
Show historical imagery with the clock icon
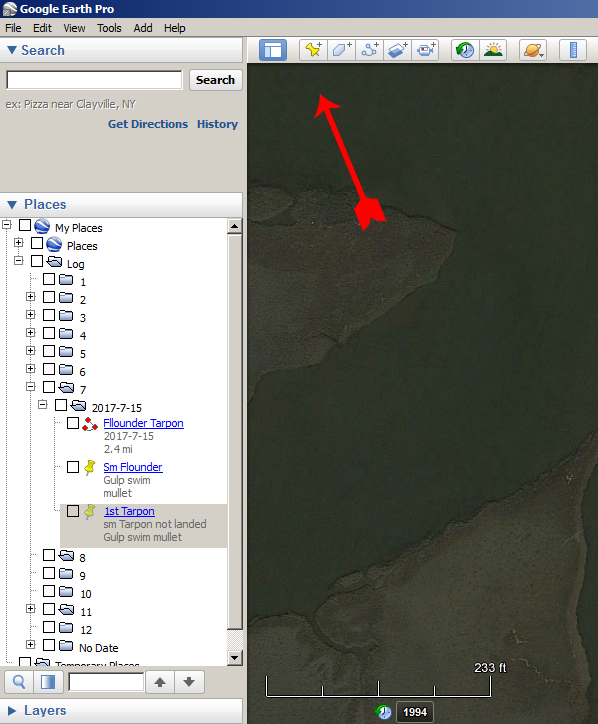[x=465, y=50]
